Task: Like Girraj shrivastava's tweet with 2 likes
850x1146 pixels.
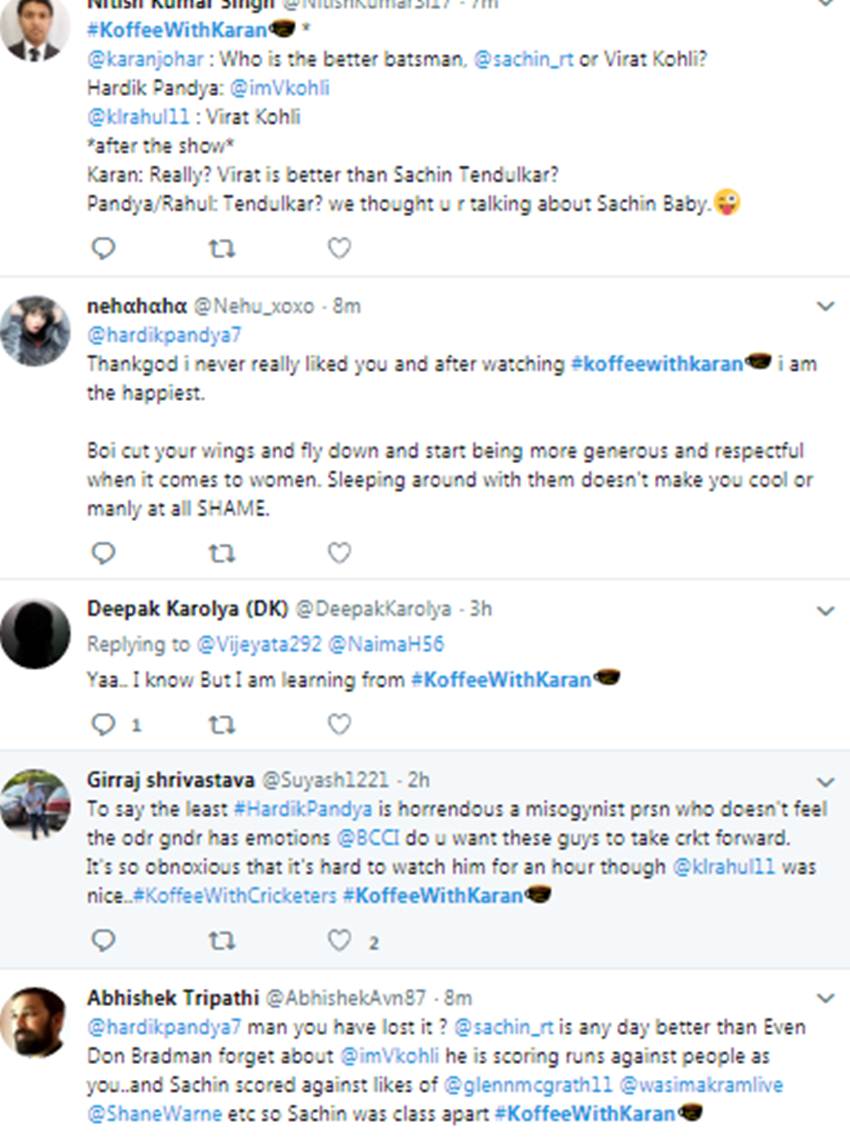Action: point(340,940)
